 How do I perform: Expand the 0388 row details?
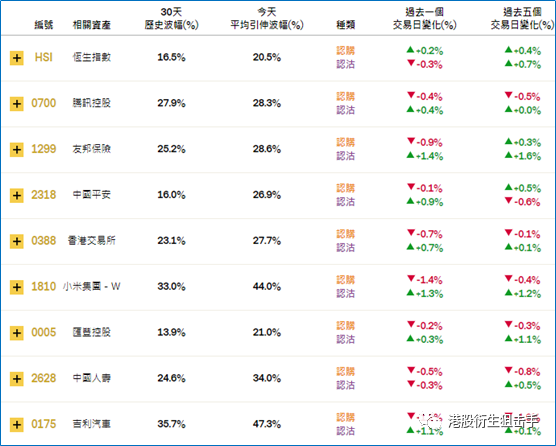pyautogui.click(x=17, y=241)
